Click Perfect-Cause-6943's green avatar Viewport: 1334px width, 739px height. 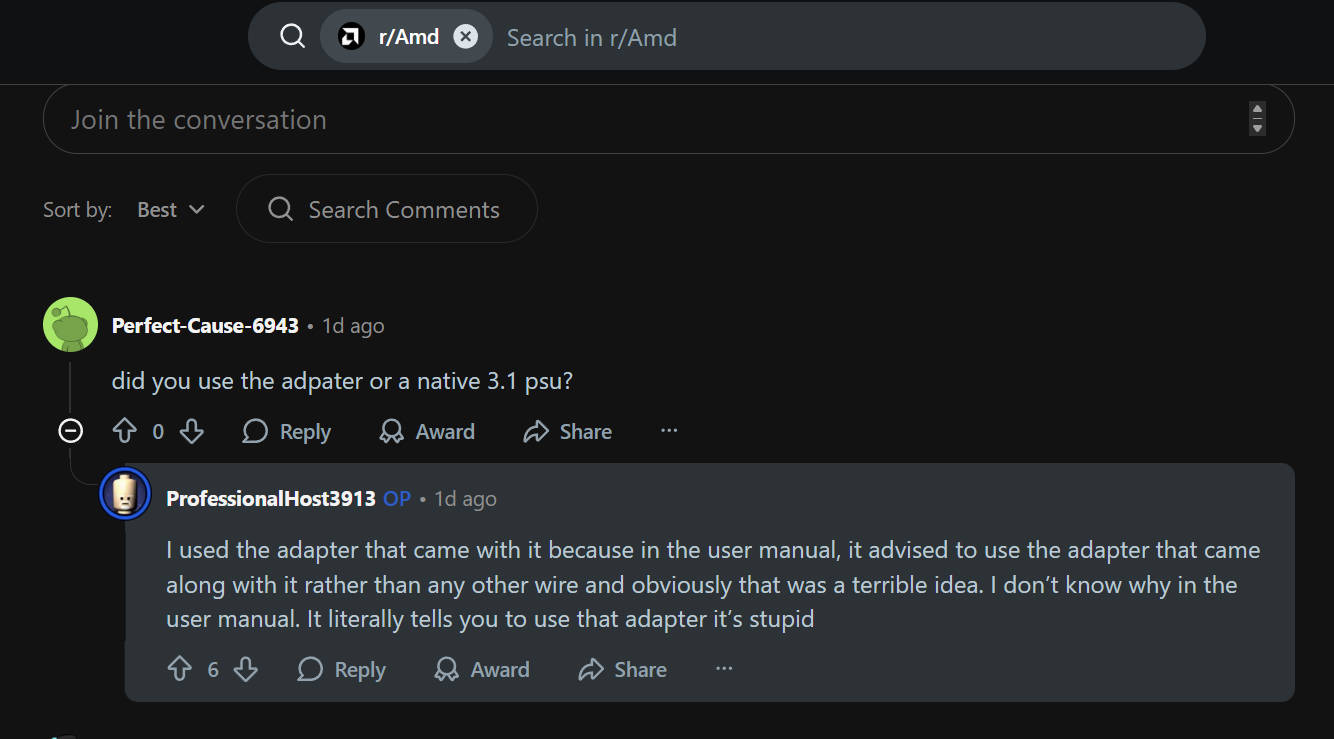pyautogui.click(x=70, y=325)
